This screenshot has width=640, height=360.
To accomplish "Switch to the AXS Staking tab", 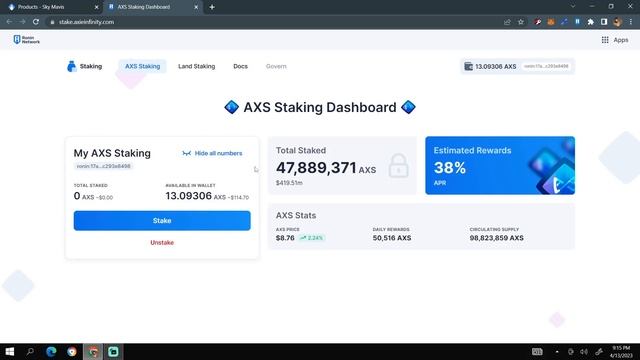I will (142, 66).
